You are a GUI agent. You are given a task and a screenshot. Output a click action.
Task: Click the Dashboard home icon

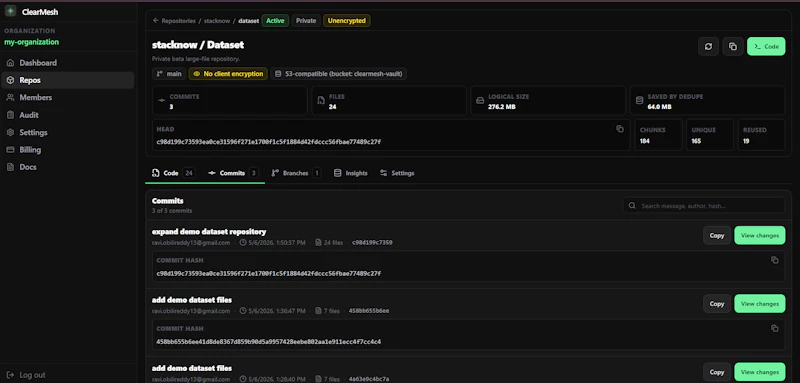coord(10,63)
